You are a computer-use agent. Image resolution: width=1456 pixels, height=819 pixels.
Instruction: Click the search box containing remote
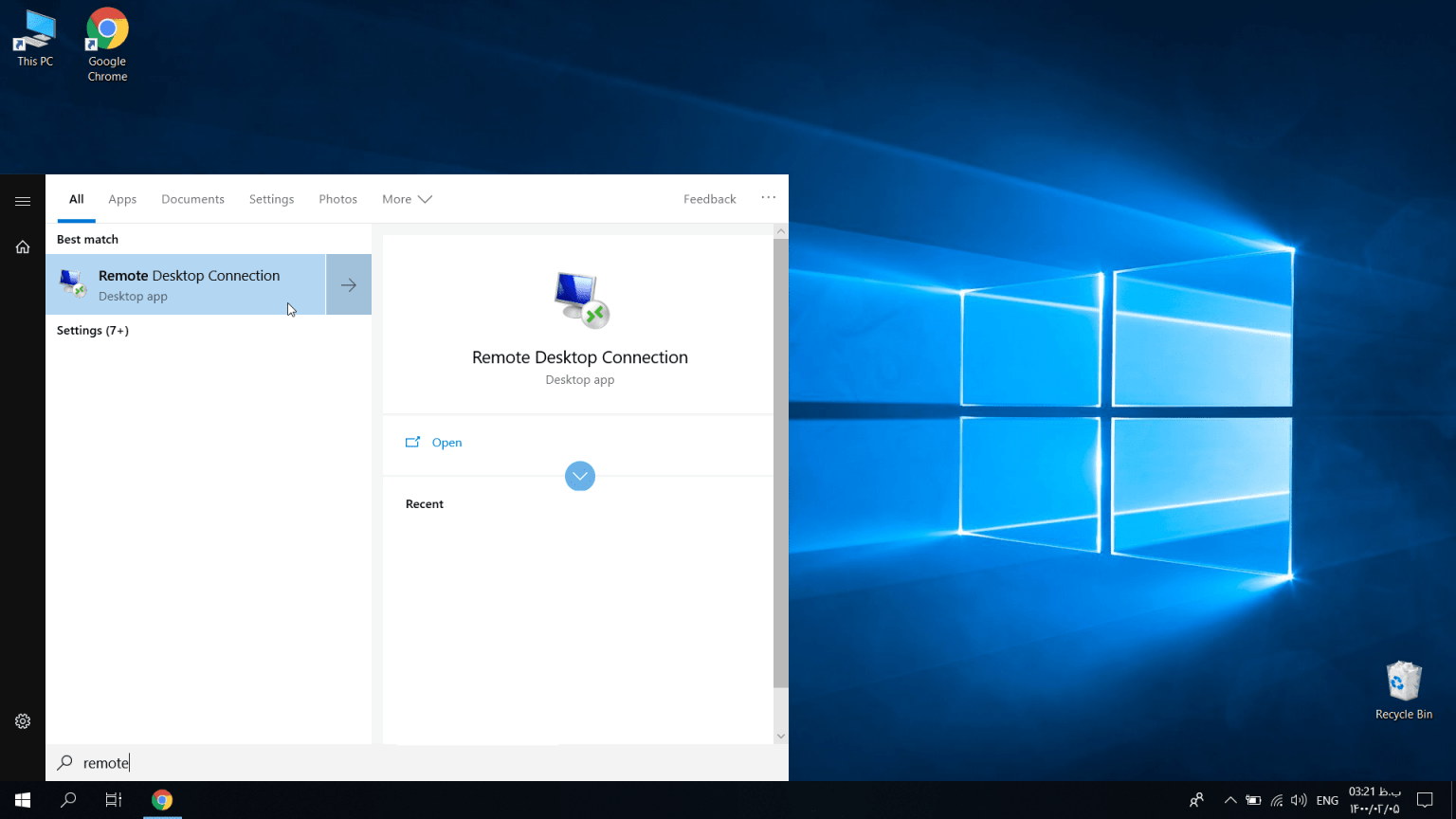point(417,763)
